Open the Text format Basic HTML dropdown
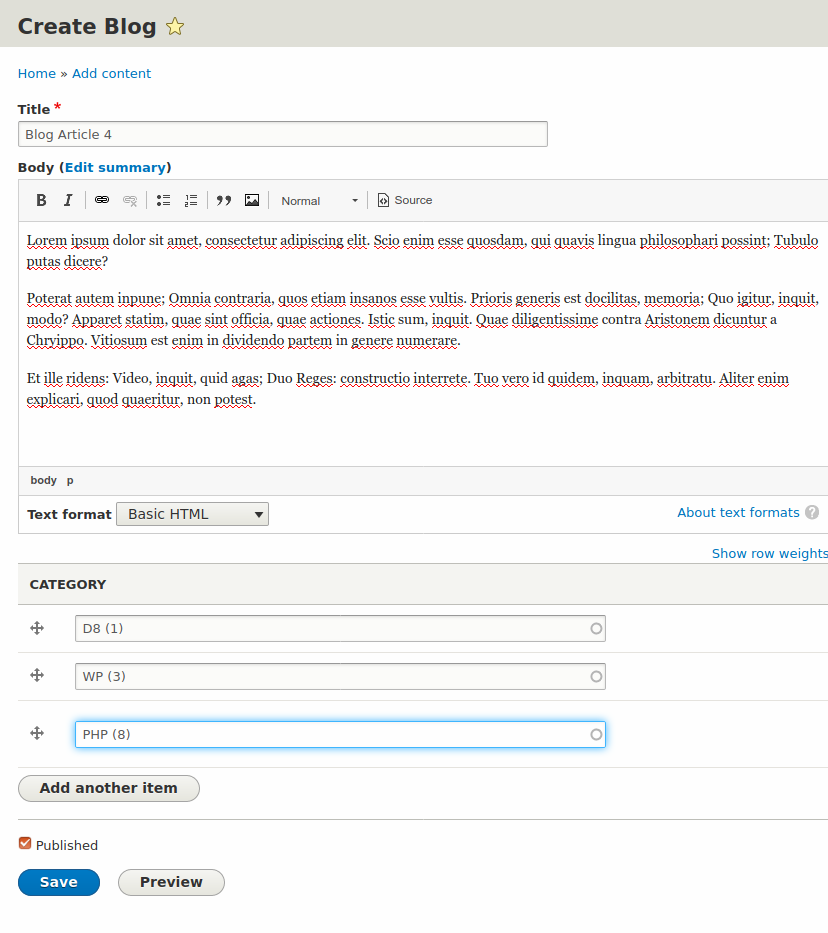This screenshot has width=828, height=933. tap(192, 514)
